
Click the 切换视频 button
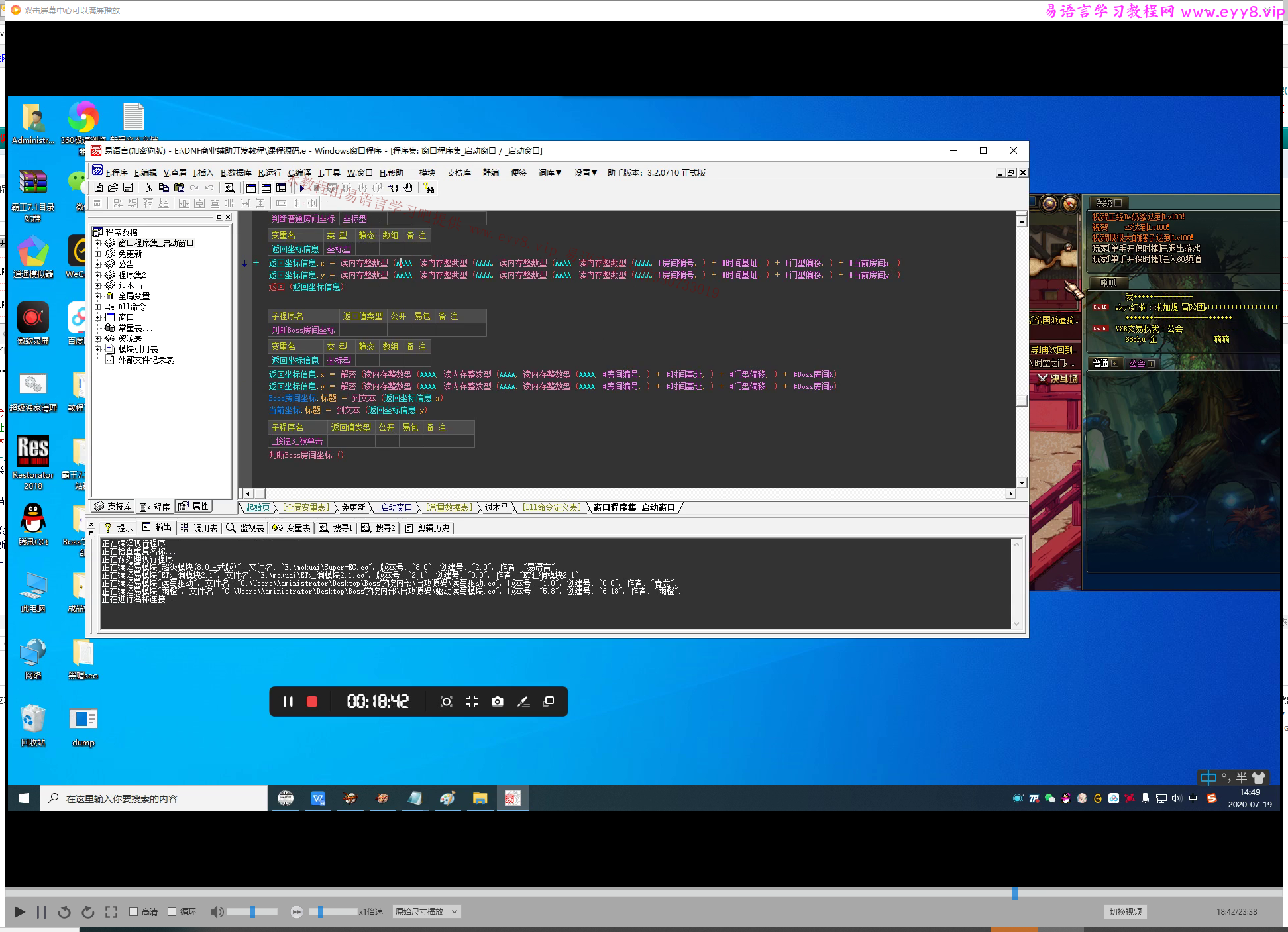click(x=1126, y=912)
